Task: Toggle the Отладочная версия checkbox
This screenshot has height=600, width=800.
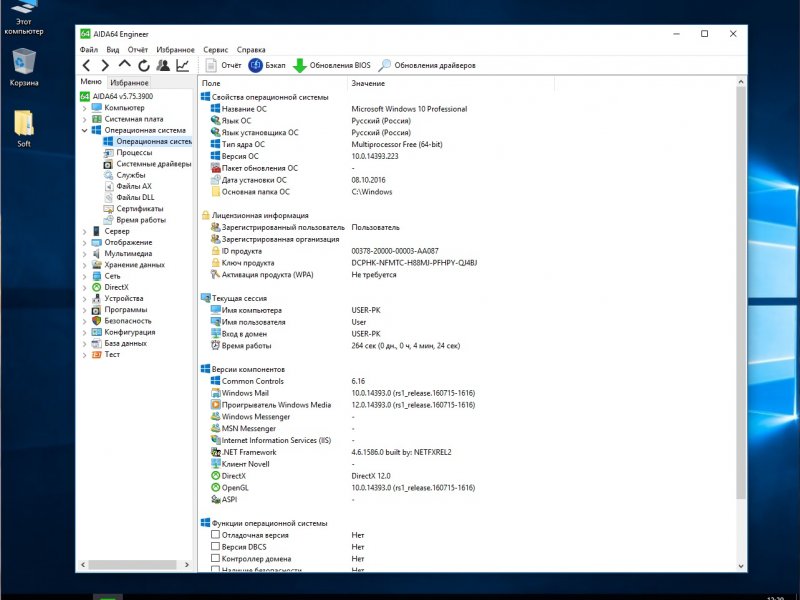Action: coord(215,535)
